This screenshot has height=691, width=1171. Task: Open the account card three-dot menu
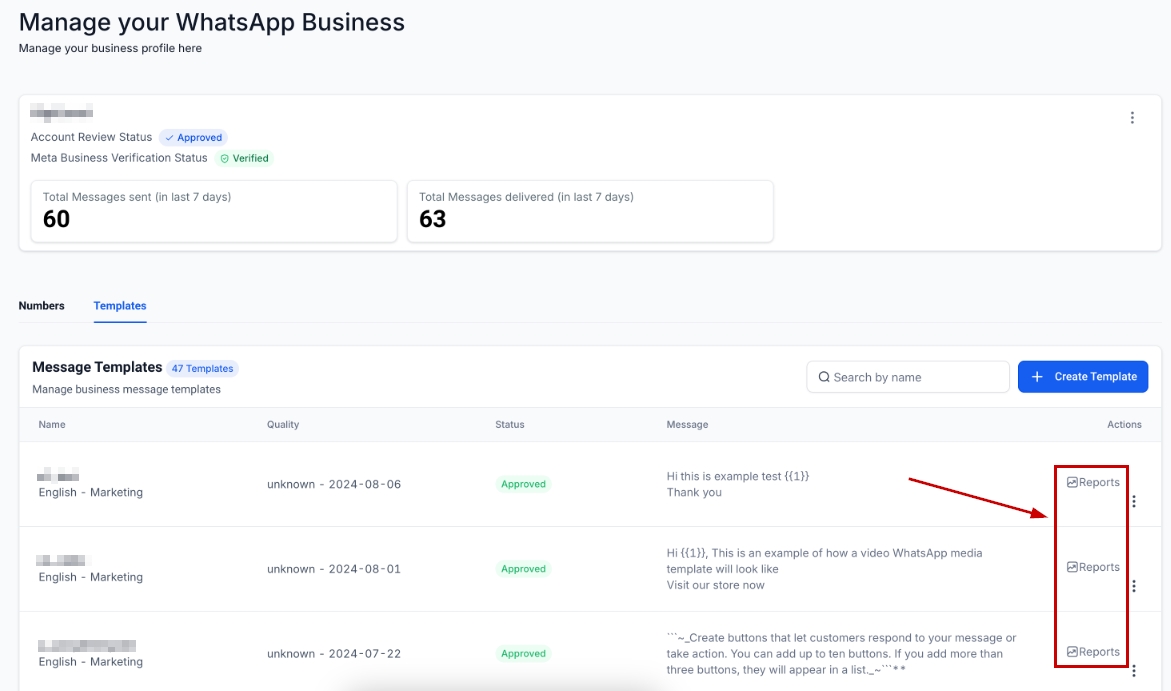tap(1132, 118)
